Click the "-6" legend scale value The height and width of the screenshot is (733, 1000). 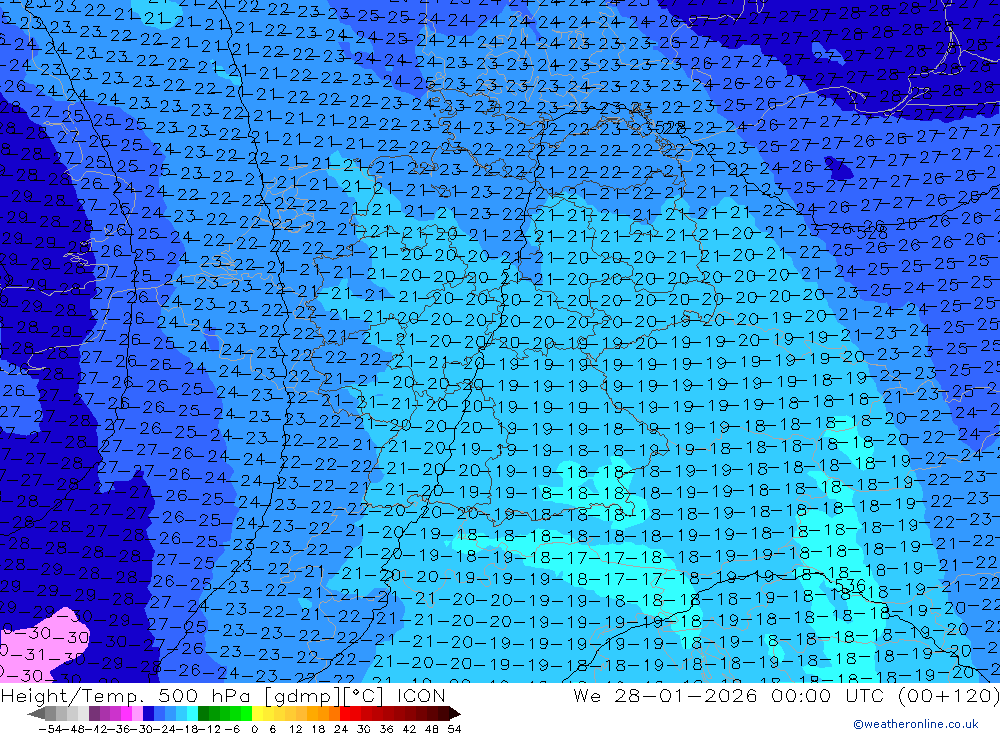[232, 729]
